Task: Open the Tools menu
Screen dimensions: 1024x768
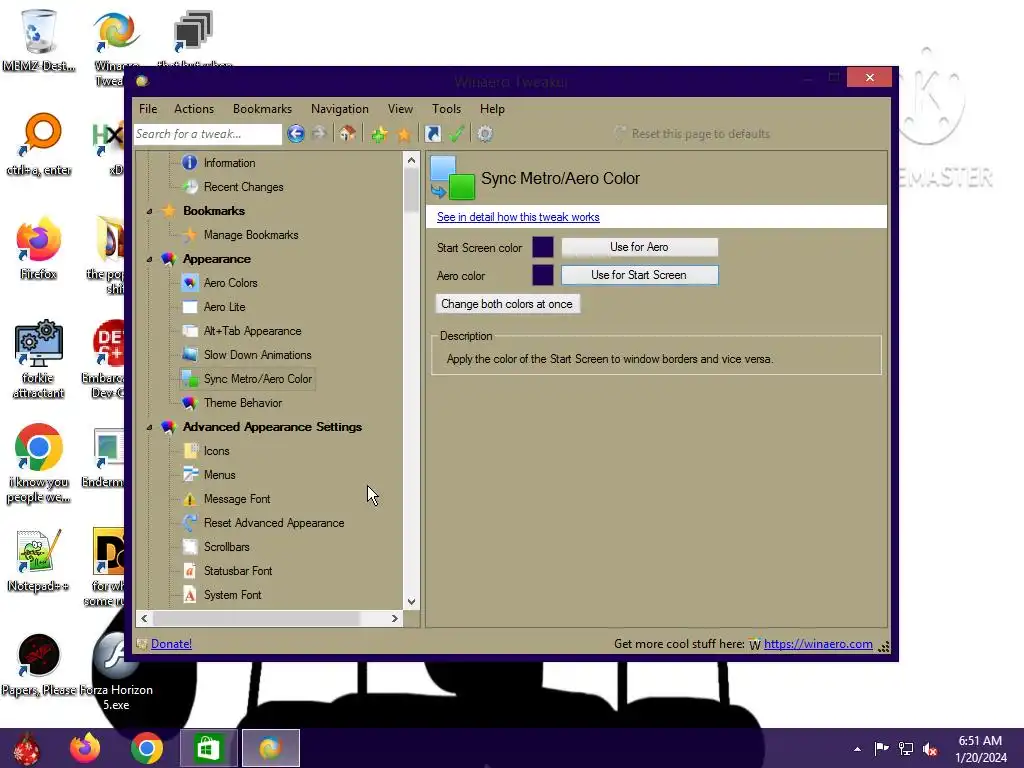Action: (x=447, y=109)
